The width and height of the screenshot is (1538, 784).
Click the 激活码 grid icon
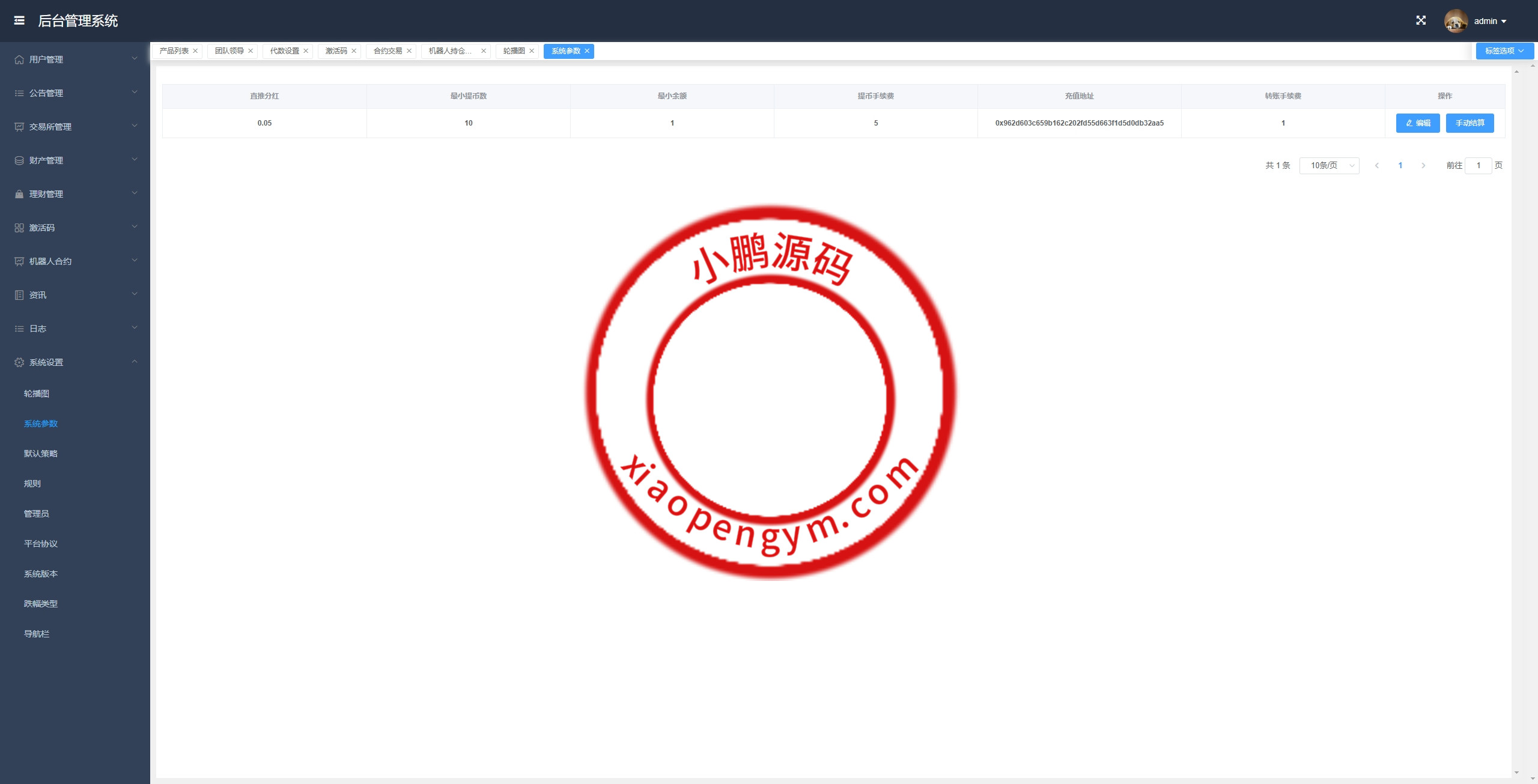[19, 228]
